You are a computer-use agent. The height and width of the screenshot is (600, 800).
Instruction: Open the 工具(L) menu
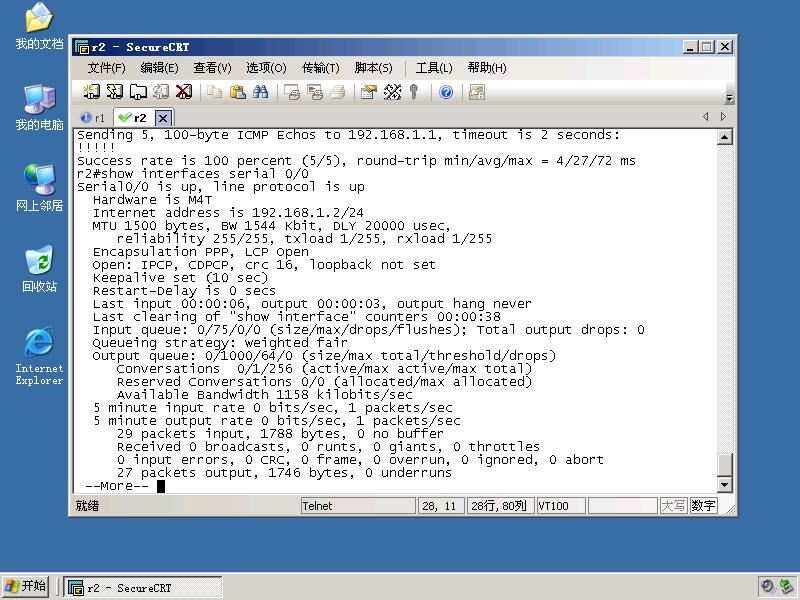(x=434, y=68)
